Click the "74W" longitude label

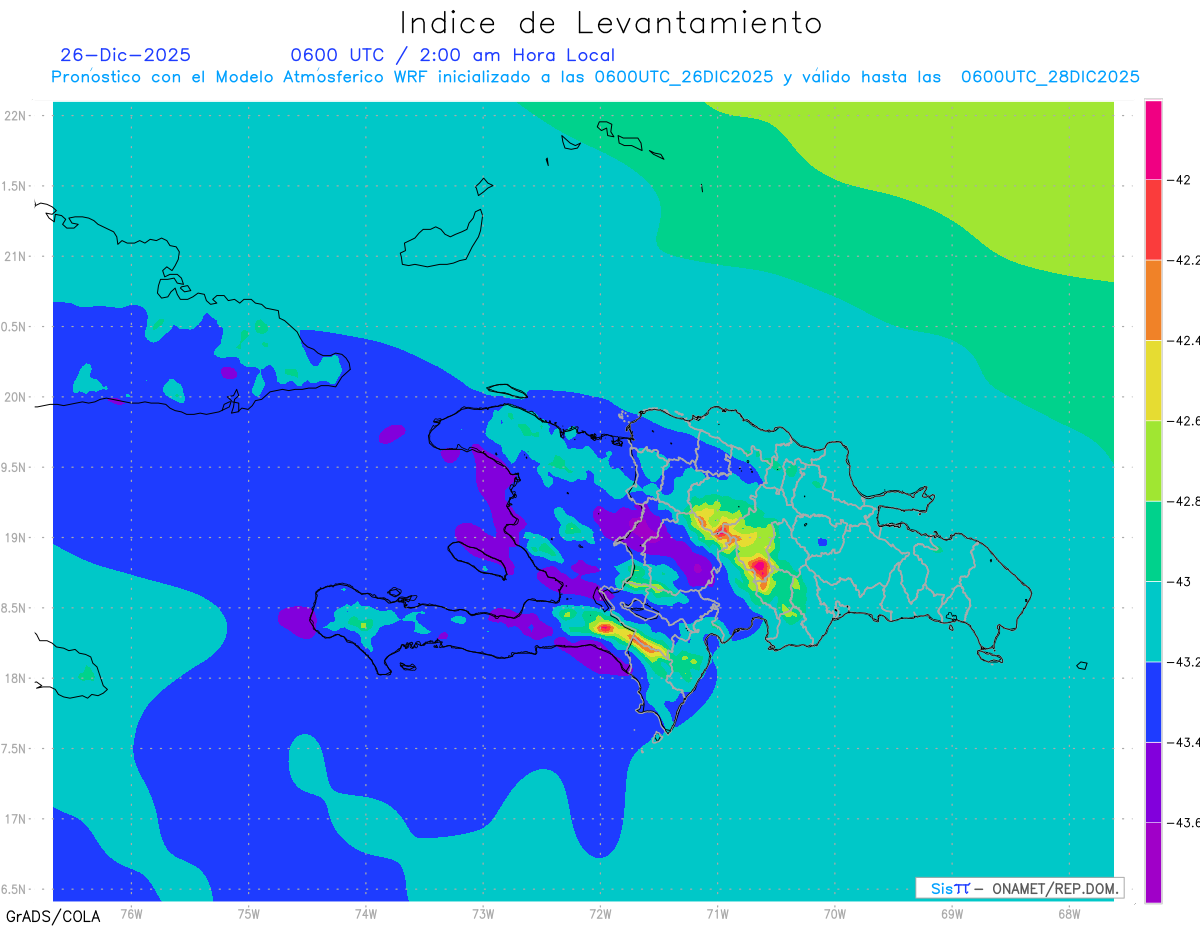tap(366, 914)
